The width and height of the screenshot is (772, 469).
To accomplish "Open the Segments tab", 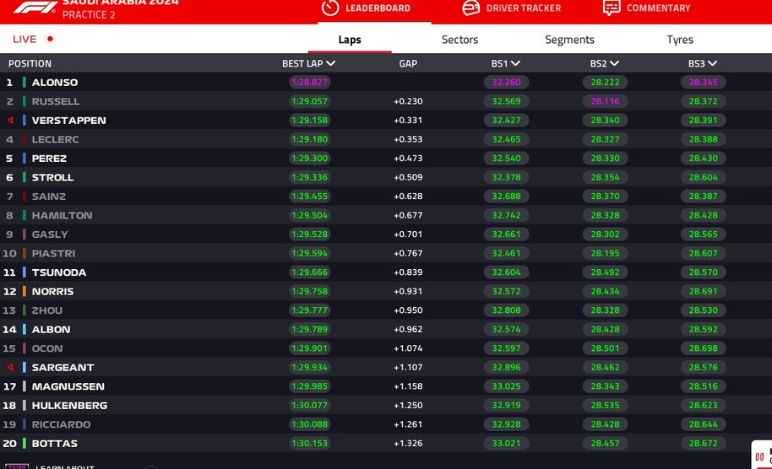I will pyautogui.click(x=569, y=40).
